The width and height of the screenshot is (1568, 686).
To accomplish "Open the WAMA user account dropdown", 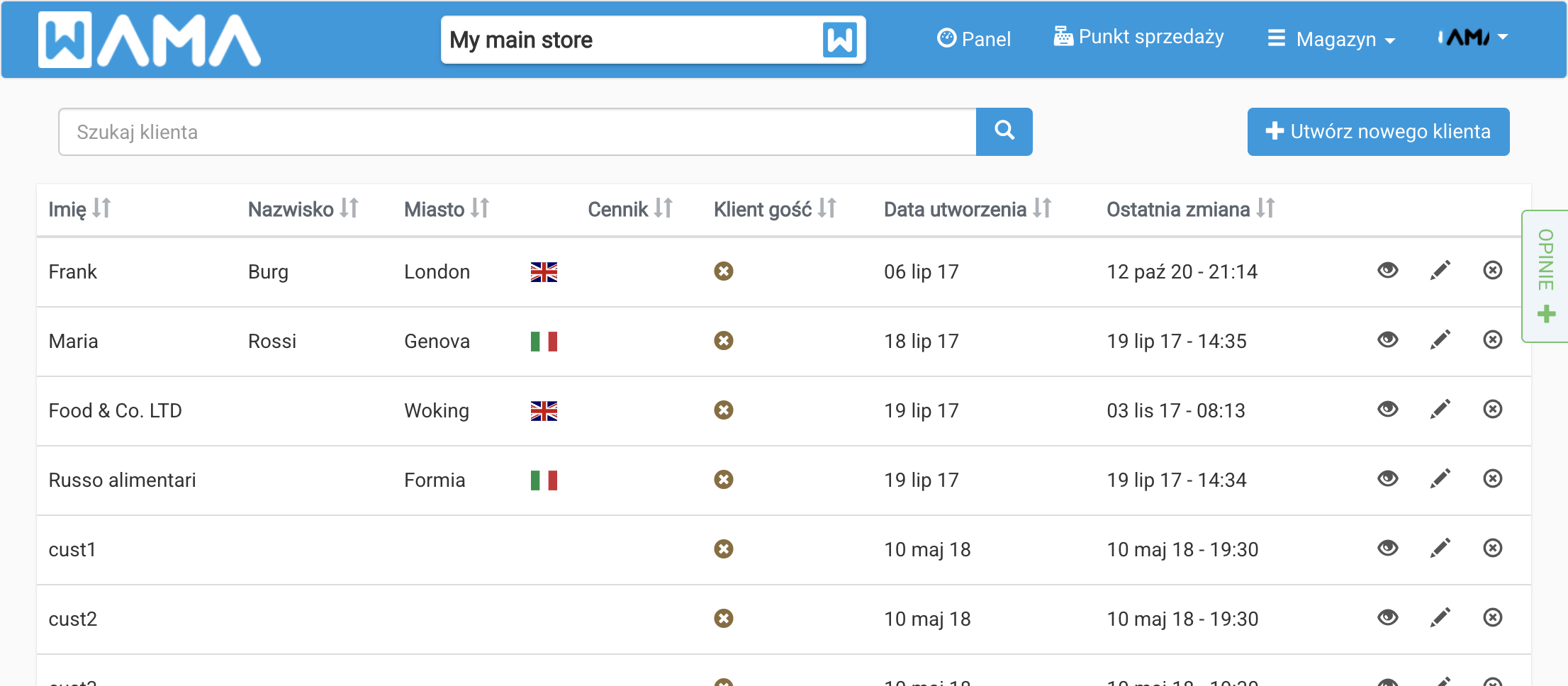I will [1472, 37].
